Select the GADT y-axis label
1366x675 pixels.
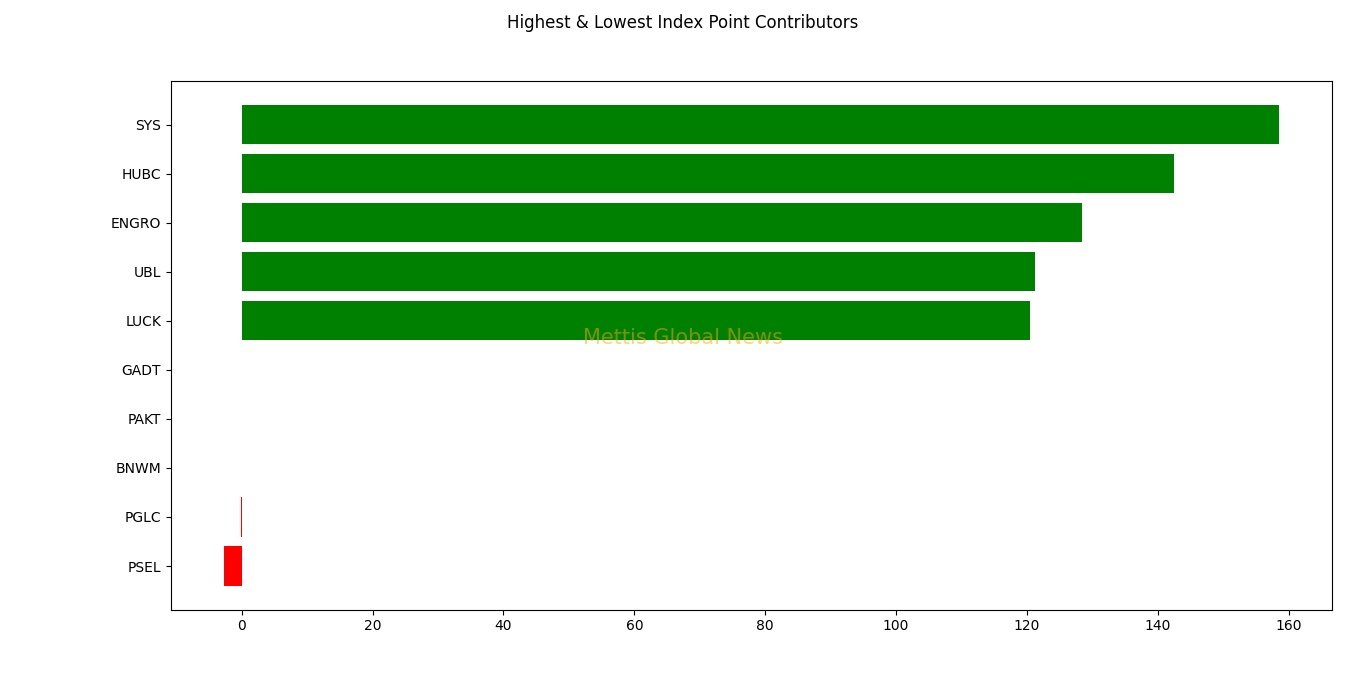[x=141, y=370]
